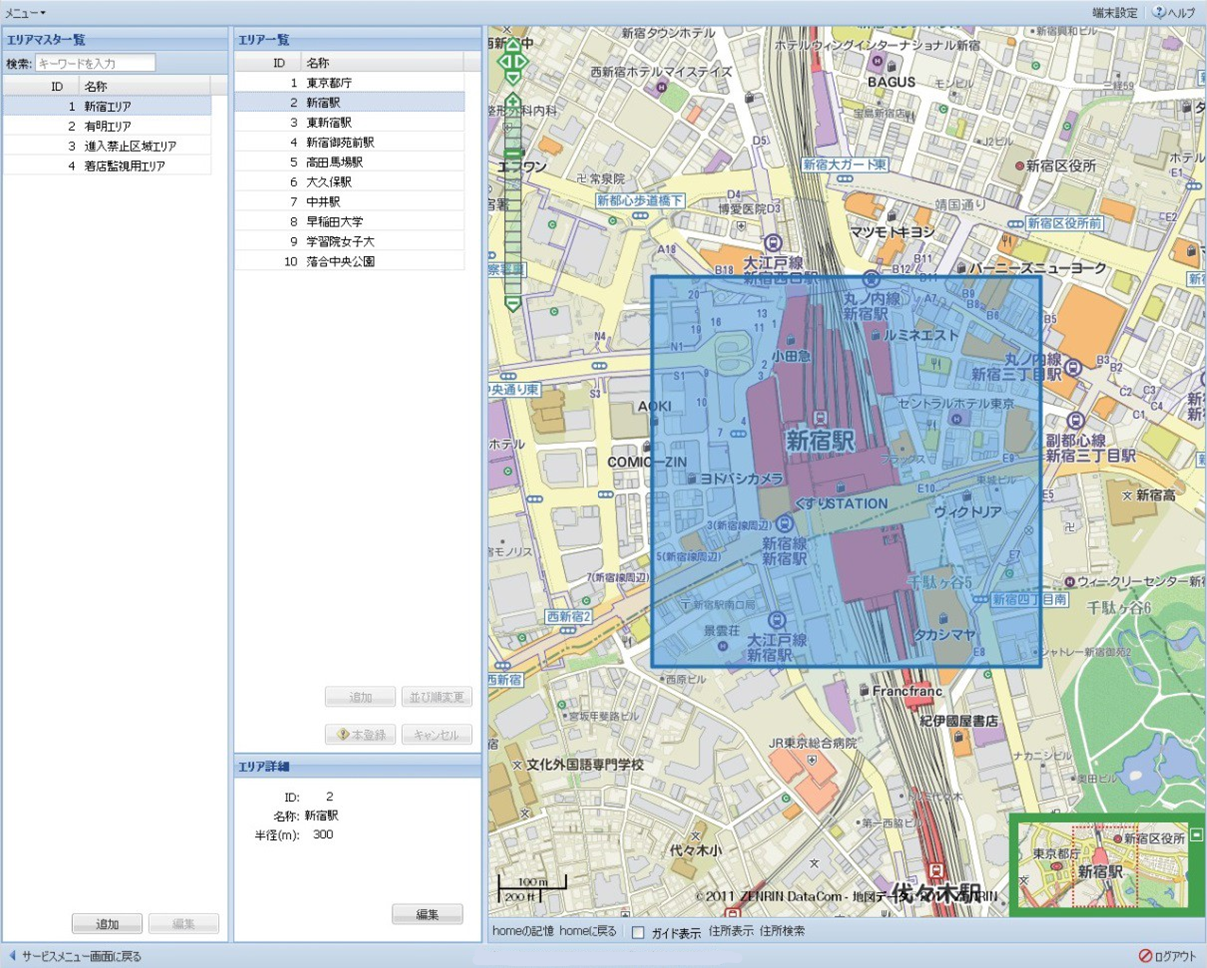This screenshot has height=968, width=1207.
Task: Select the 新宿エリア row
Action: (107, 105)
